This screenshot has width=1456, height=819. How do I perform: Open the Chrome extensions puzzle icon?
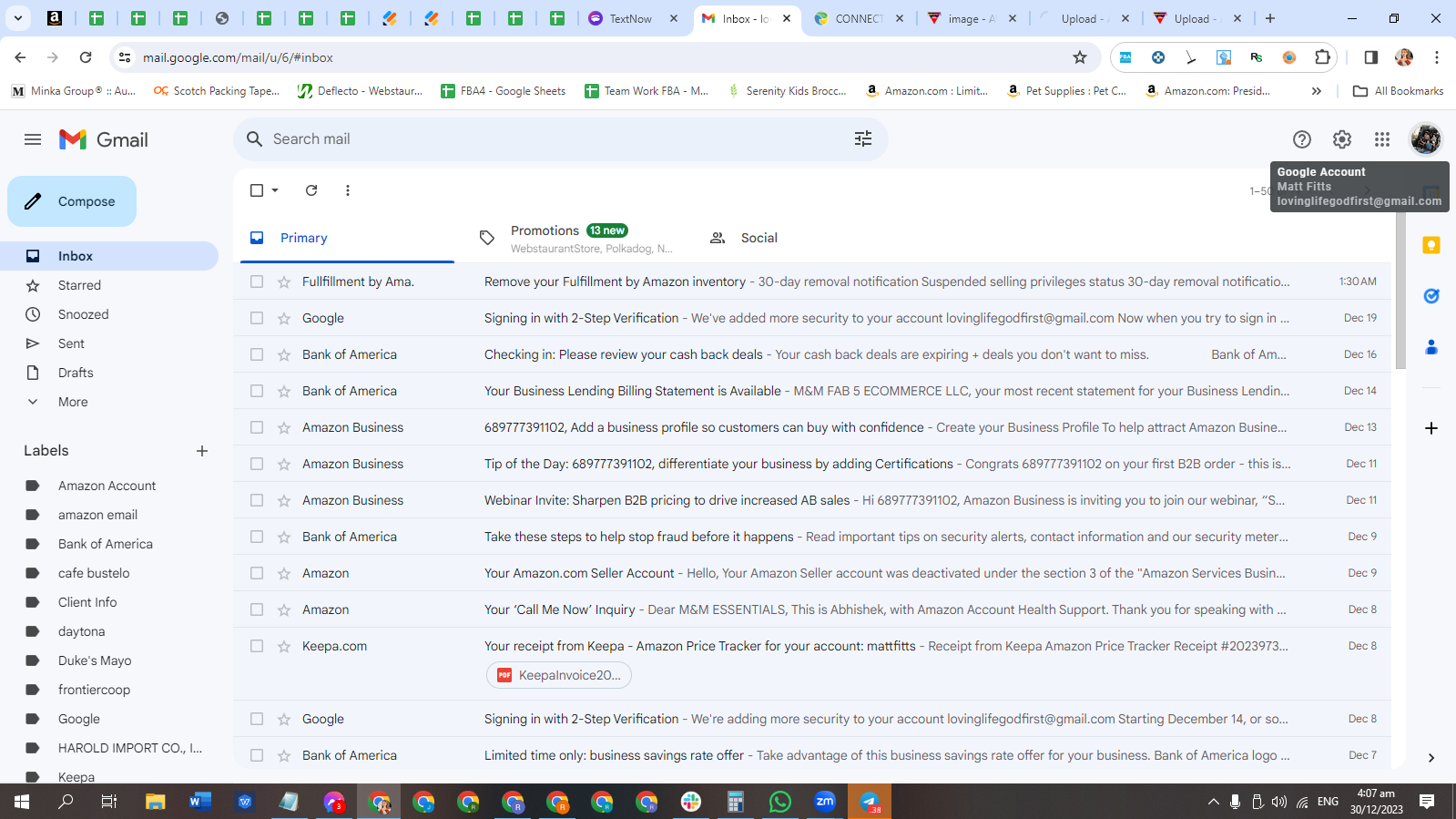(1322, 57)
